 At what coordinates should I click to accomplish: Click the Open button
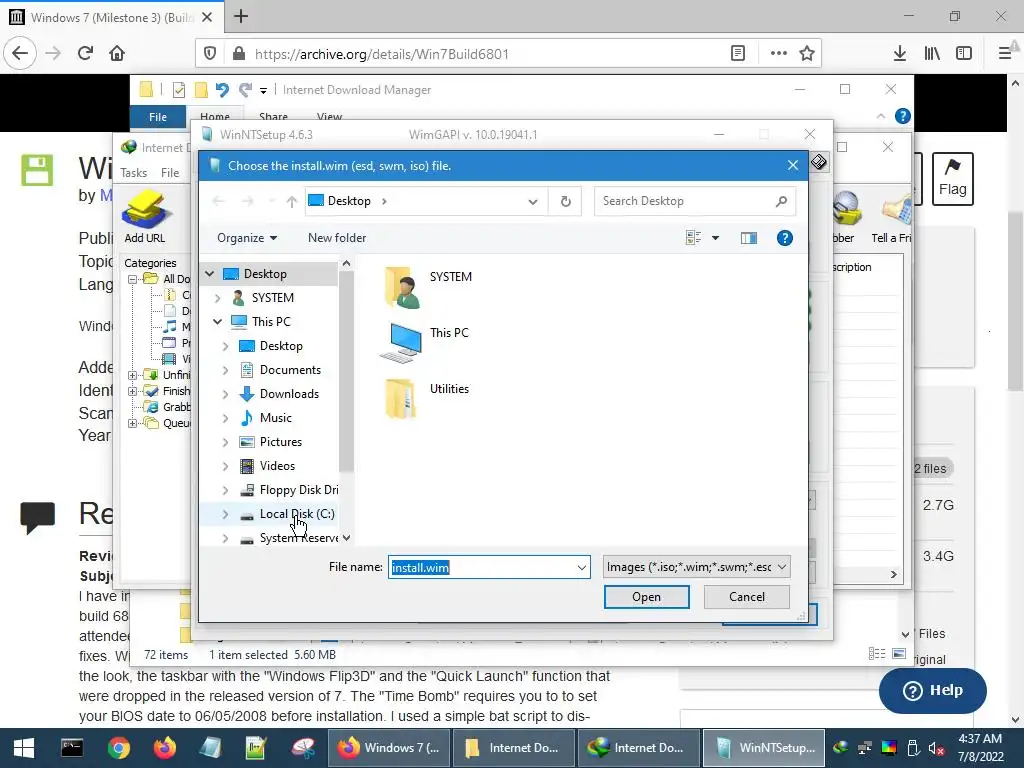tap(647, 597)
